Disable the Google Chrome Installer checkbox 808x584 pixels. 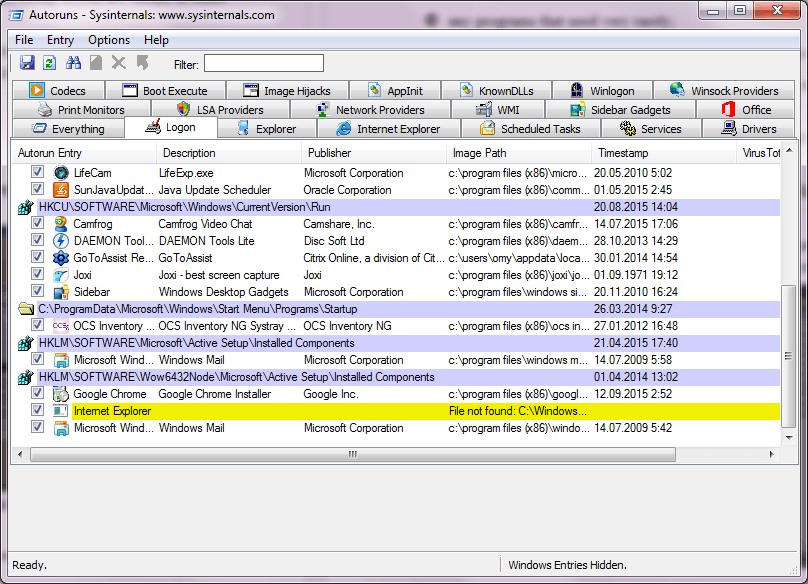pyautogui.click(x=37, y=393)
